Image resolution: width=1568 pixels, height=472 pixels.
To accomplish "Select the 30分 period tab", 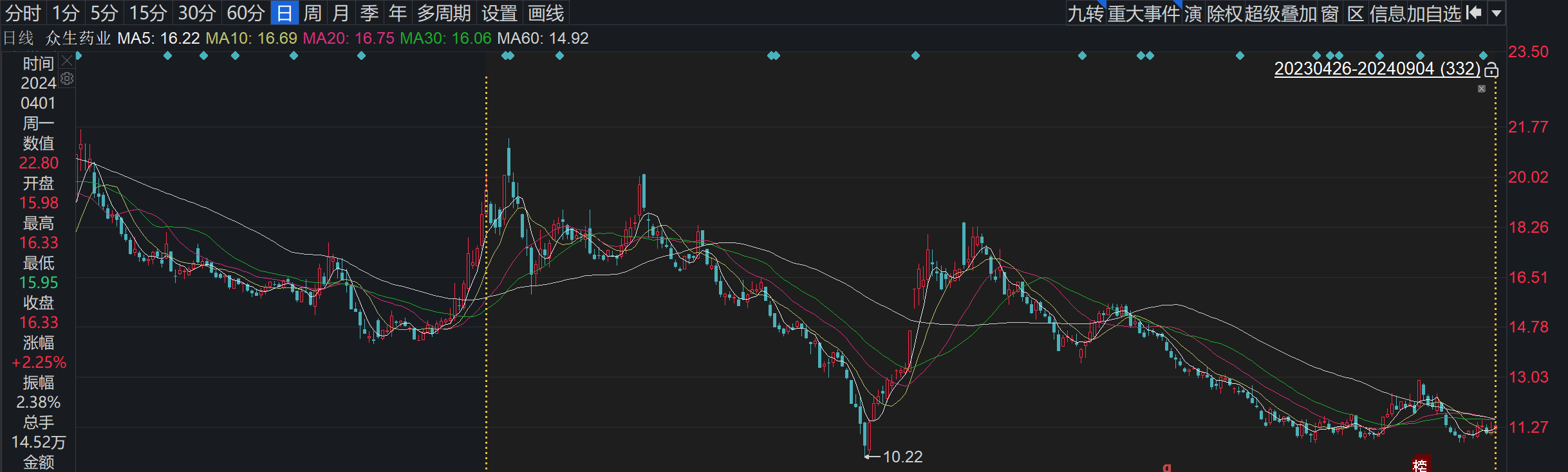I will (197, 13).
